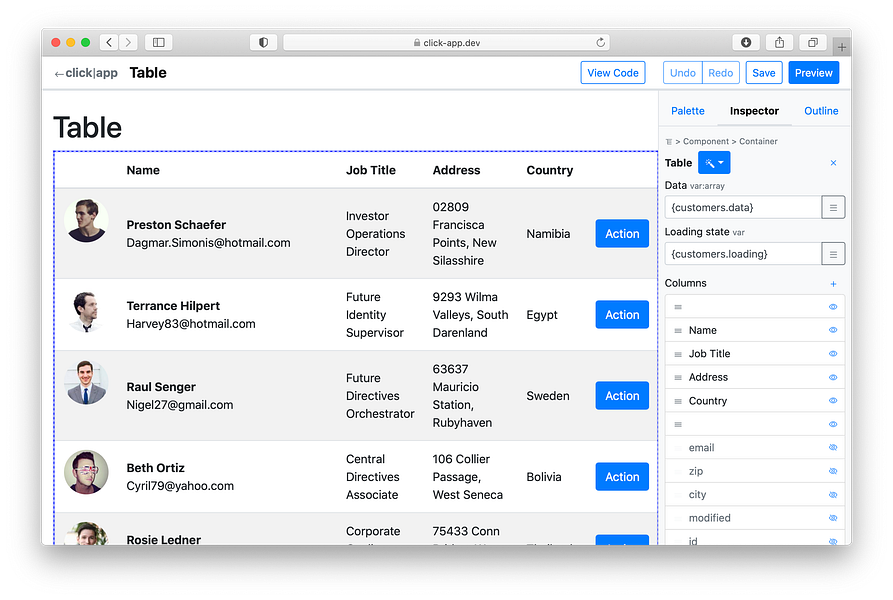893x600 pixels.
Task: Click the Sweden country cell
Action: tap(547, 396)
